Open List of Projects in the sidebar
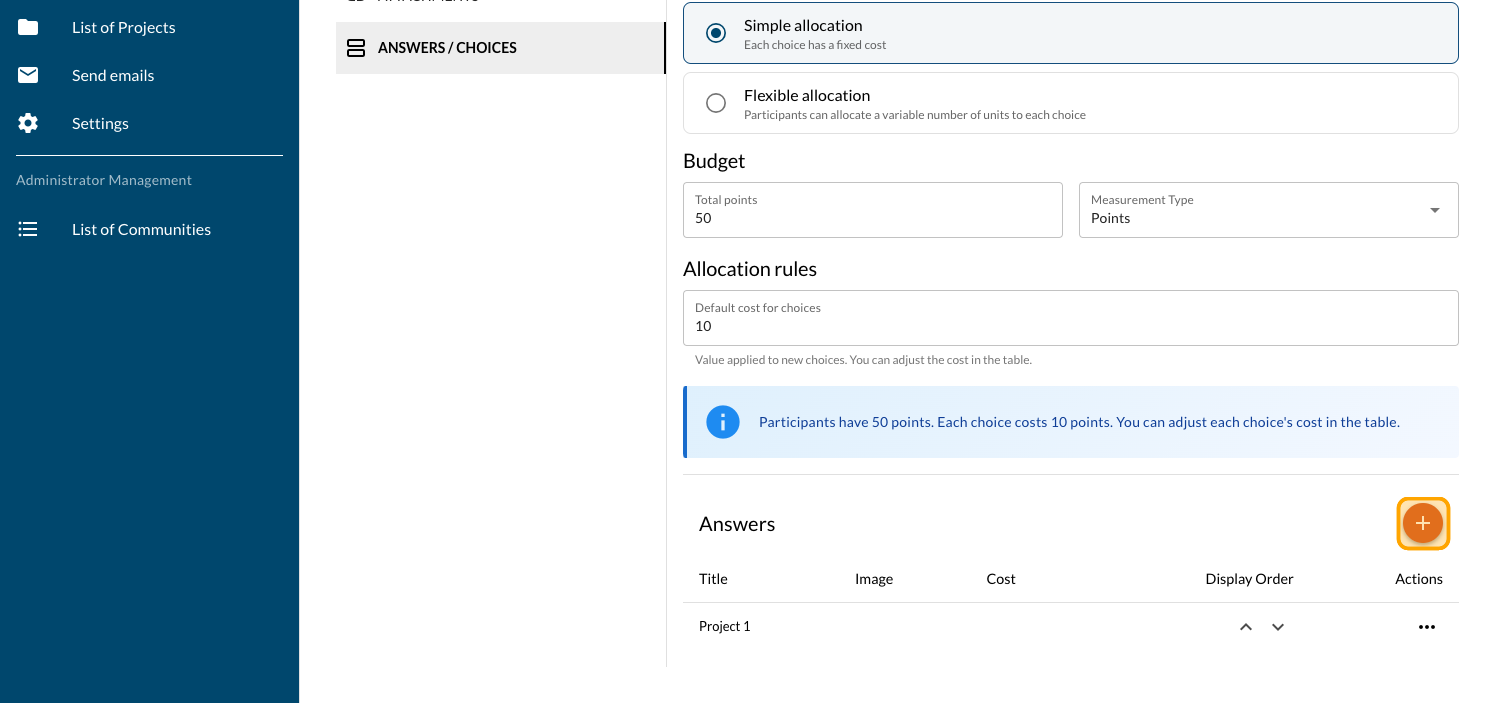Viewport: 1511px width, 703px height. 123,27
